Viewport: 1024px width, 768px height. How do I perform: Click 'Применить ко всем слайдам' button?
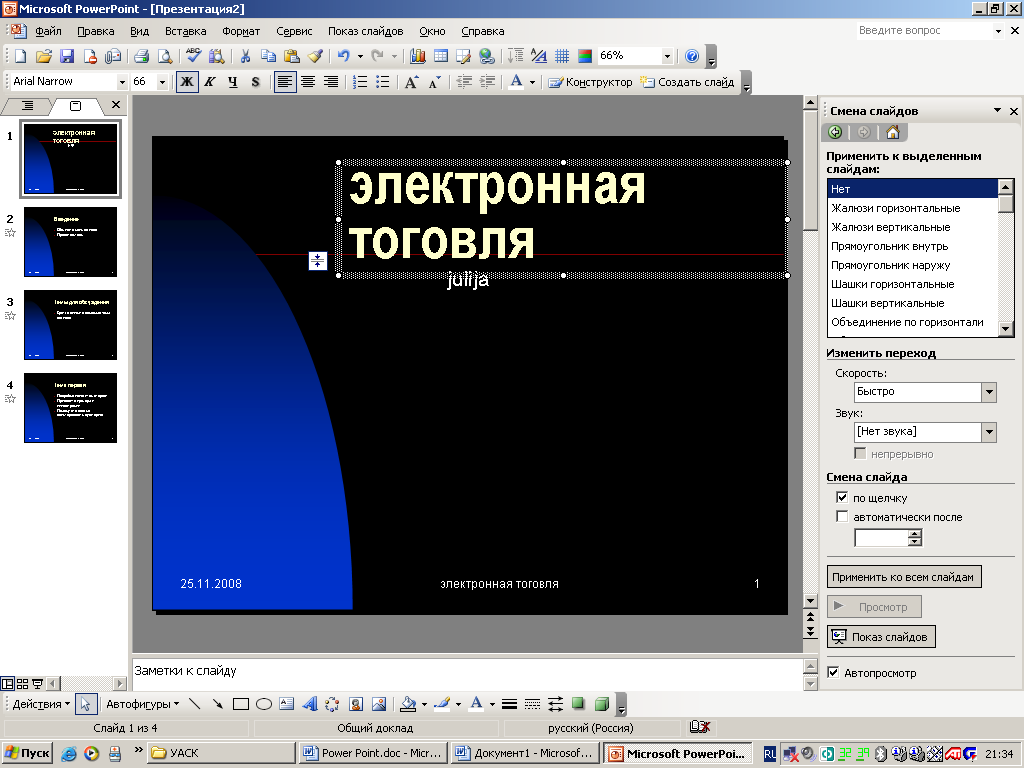point(904,577)
